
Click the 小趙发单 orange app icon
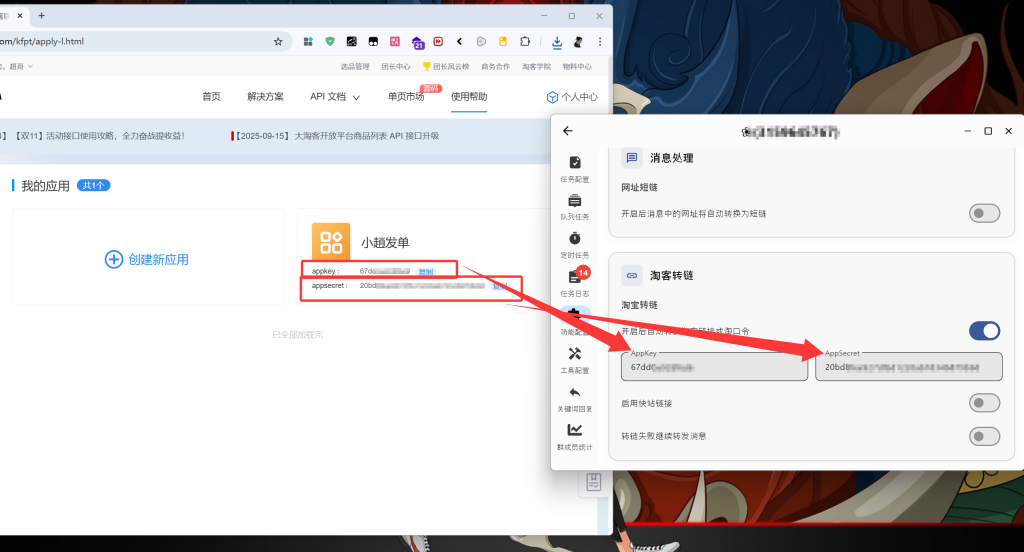pyautogui.click(x=331, y=242)
